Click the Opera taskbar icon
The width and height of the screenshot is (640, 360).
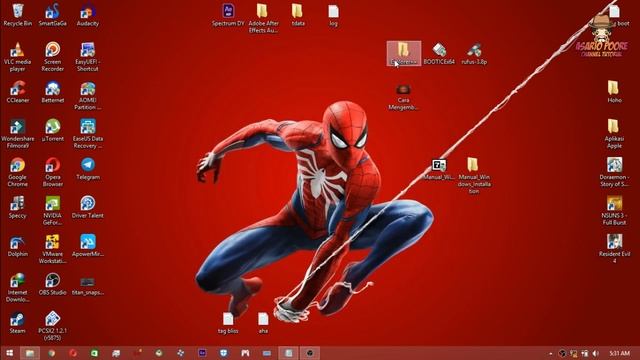(73, 353)
